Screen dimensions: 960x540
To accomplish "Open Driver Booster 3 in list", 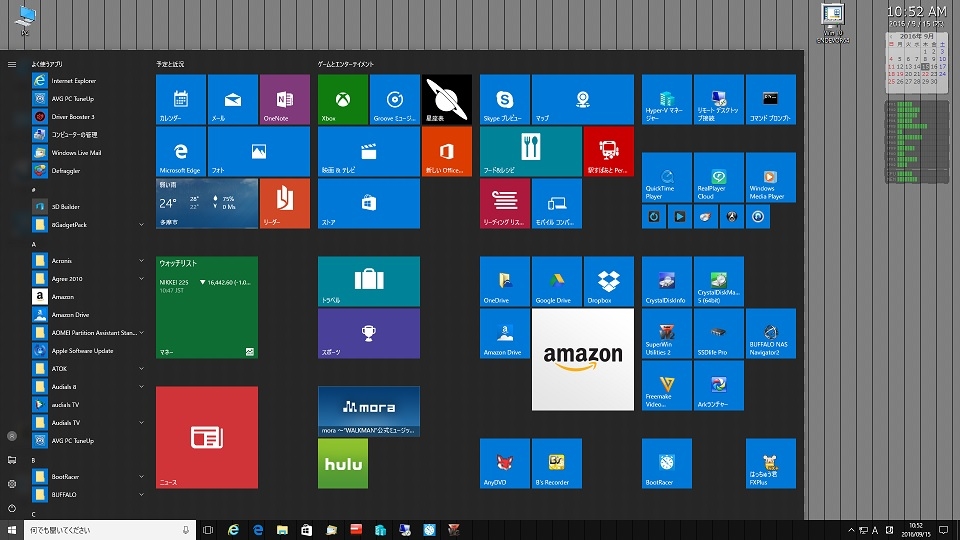I will pos(89,116).
